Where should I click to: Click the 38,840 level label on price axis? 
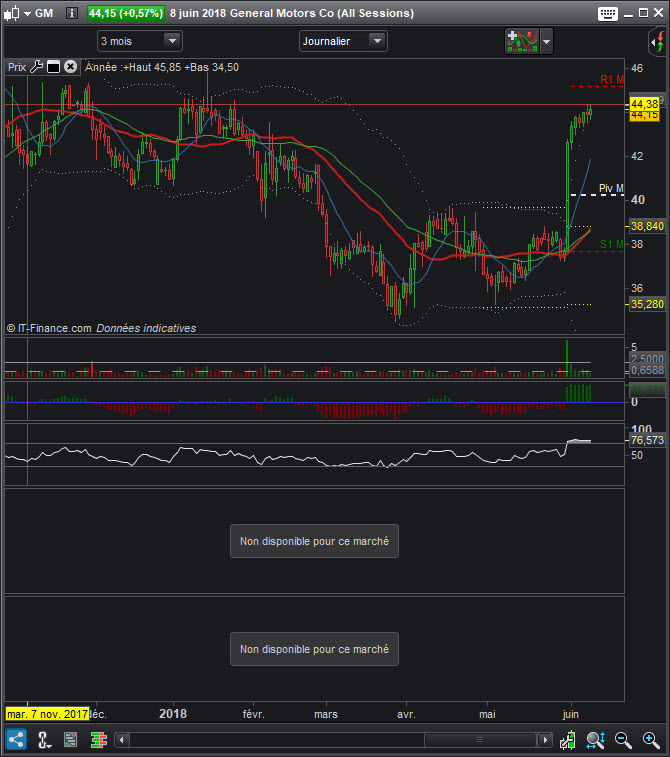(647, 226)
